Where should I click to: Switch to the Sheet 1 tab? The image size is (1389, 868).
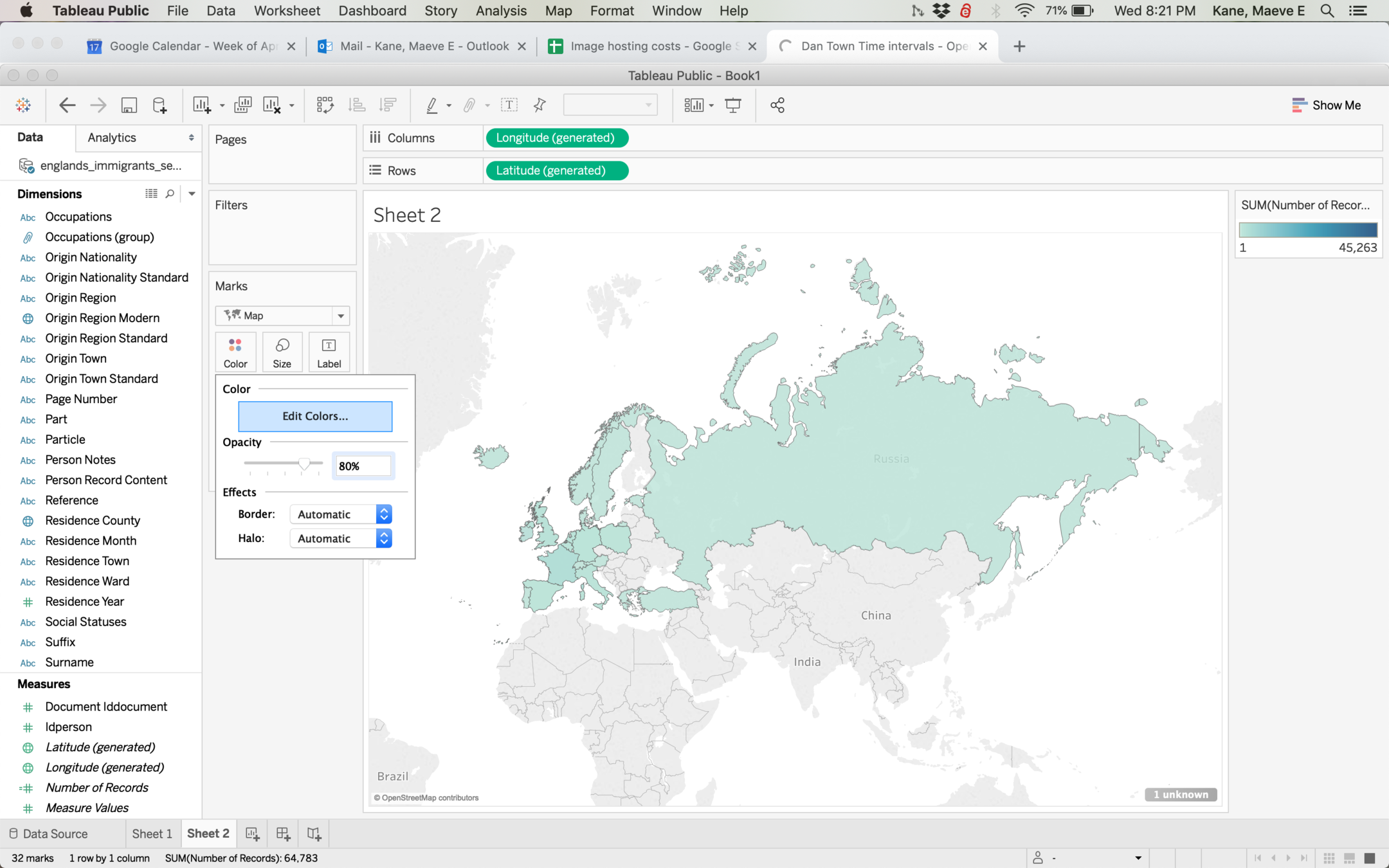(x=152, y=834)
